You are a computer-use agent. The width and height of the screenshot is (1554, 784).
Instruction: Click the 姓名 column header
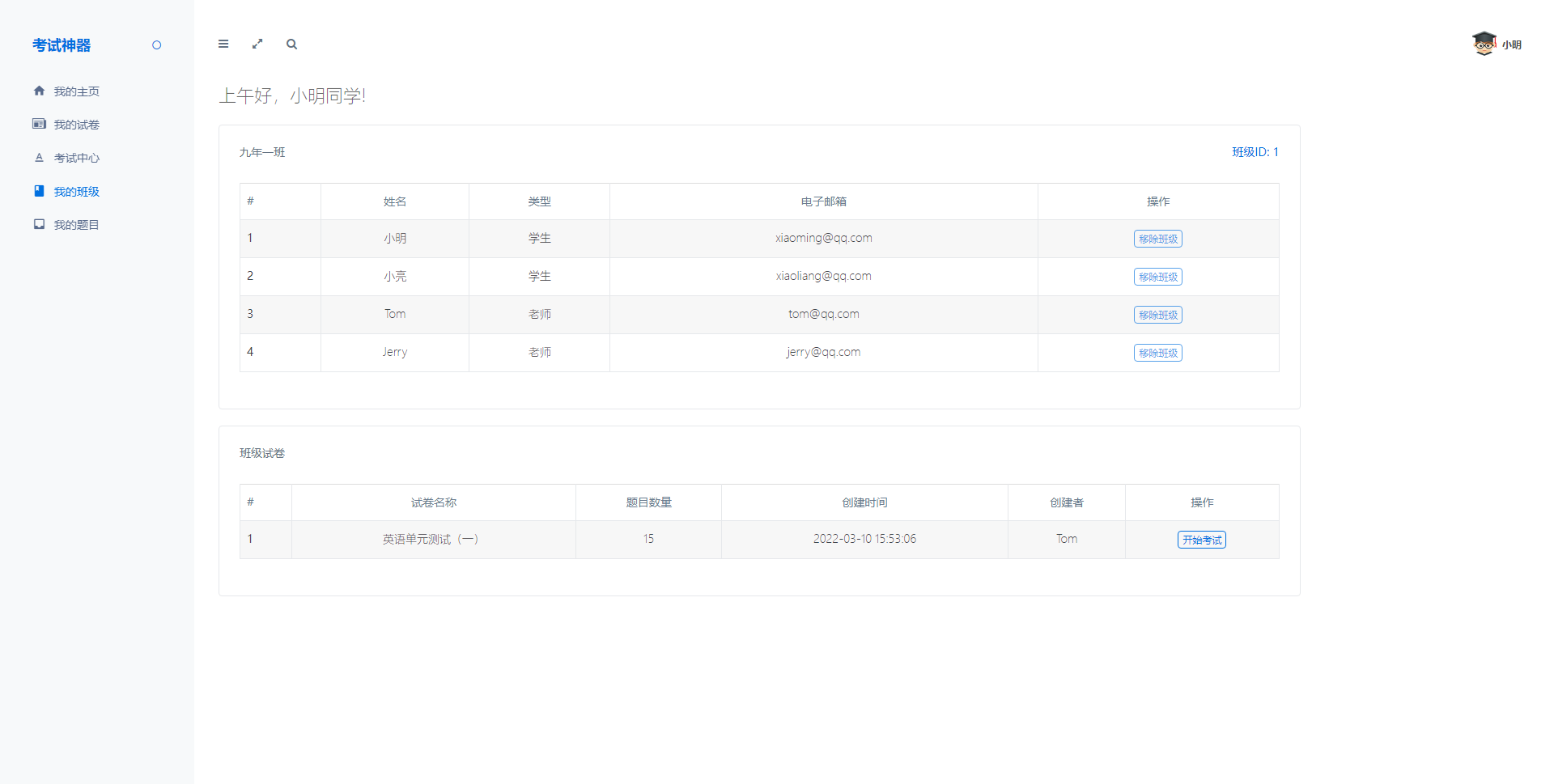(395, 201)
